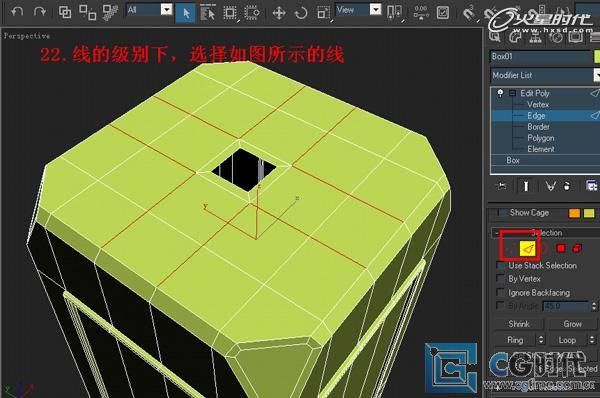Choose the Rectangular Selection Region tool
Screen dimensions: 600x398
230,13
